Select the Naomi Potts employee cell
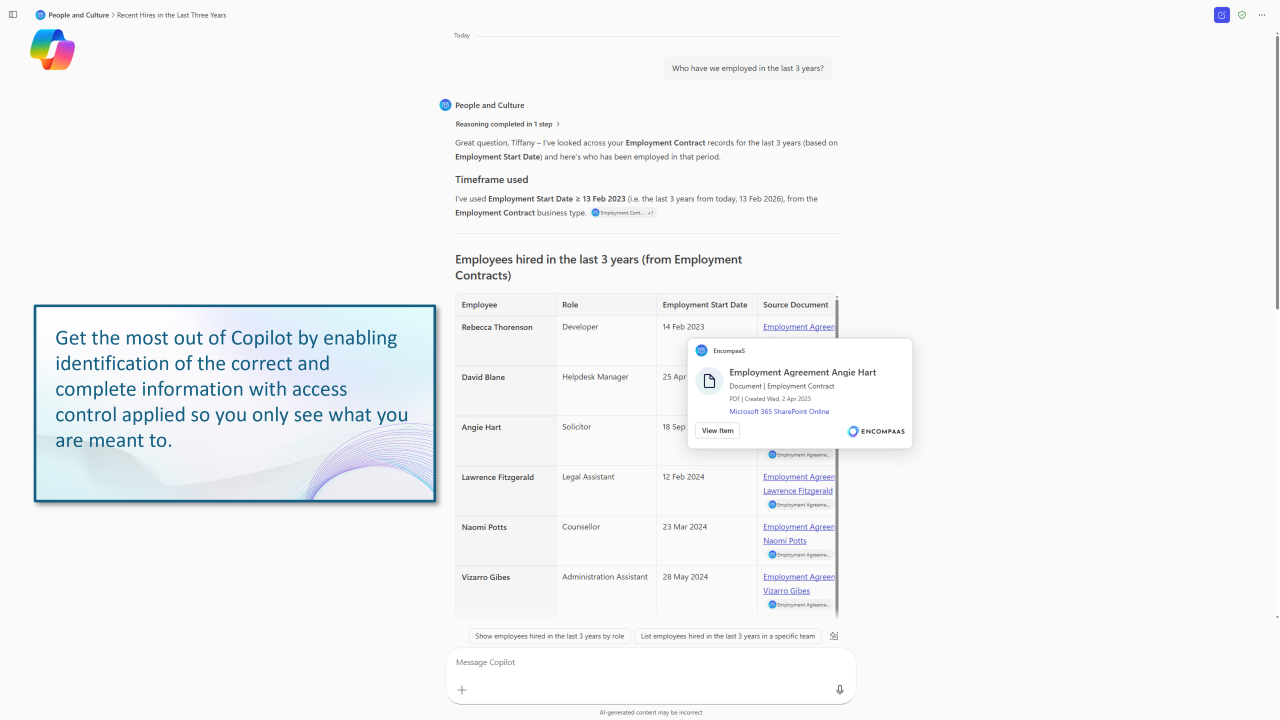The height and width of the screenshot is (720, 1280). [x=506, y=541]
